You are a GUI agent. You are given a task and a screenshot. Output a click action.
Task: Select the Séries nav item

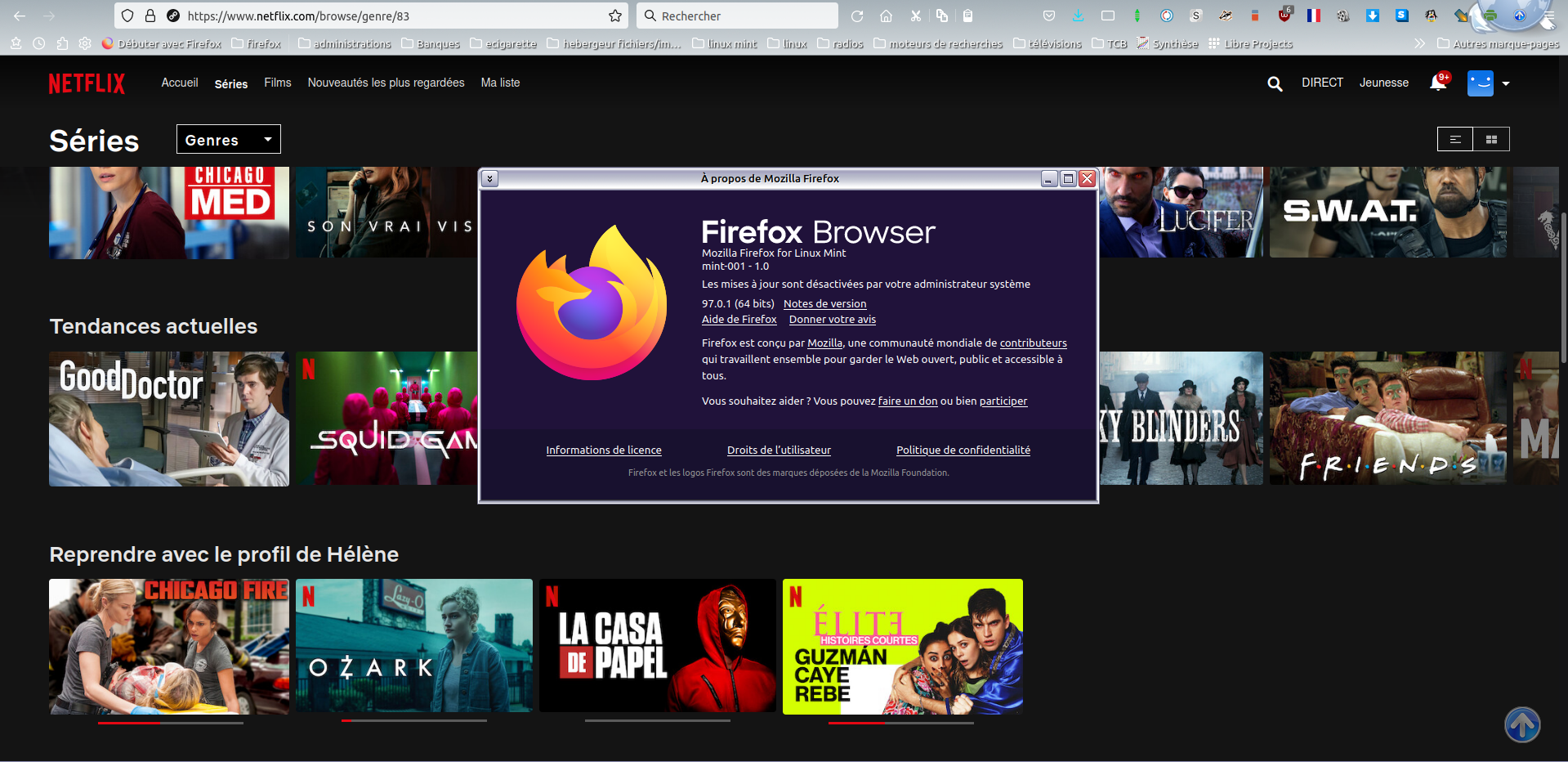pos(231,83)
